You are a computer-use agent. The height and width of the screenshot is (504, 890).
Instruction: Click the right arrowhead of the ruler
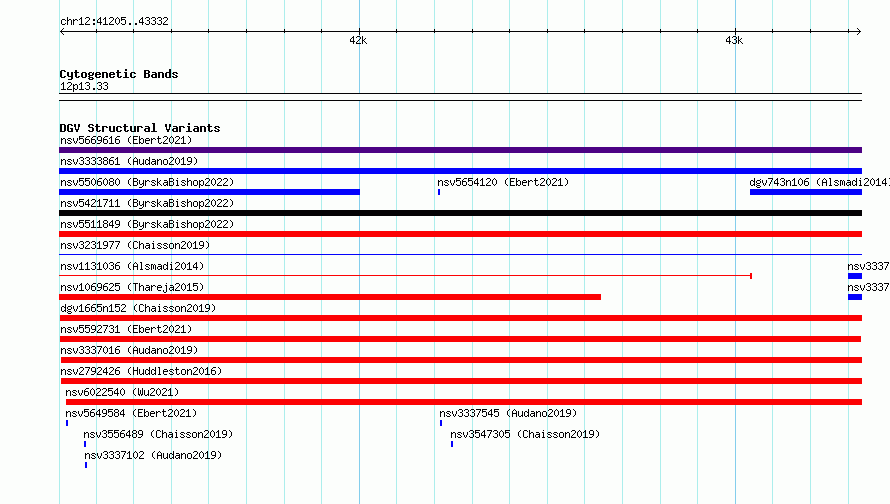pyautogui.click(x=859, y=31)
